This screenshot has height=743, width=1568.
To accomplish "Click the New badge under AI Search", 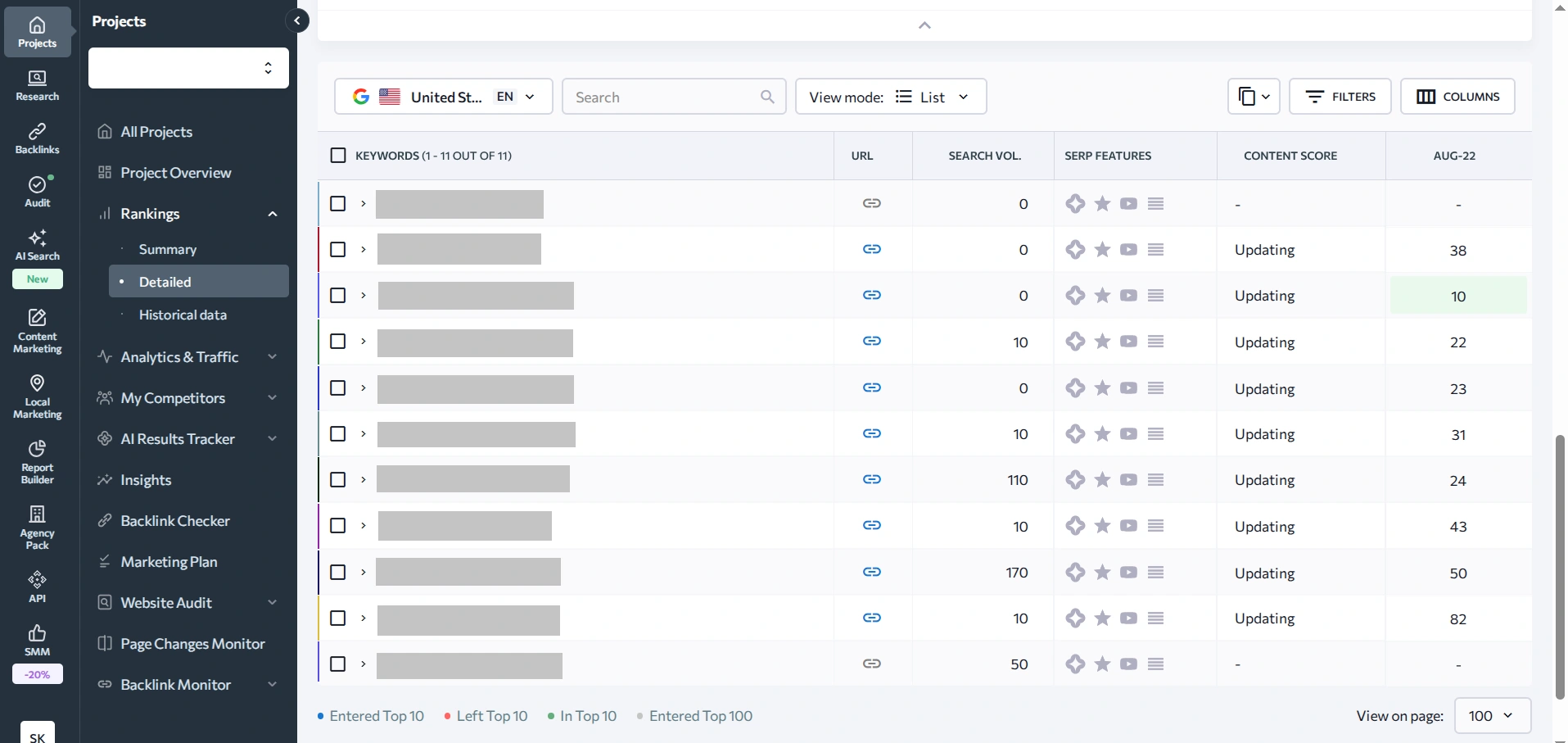I will click(38, 279).
